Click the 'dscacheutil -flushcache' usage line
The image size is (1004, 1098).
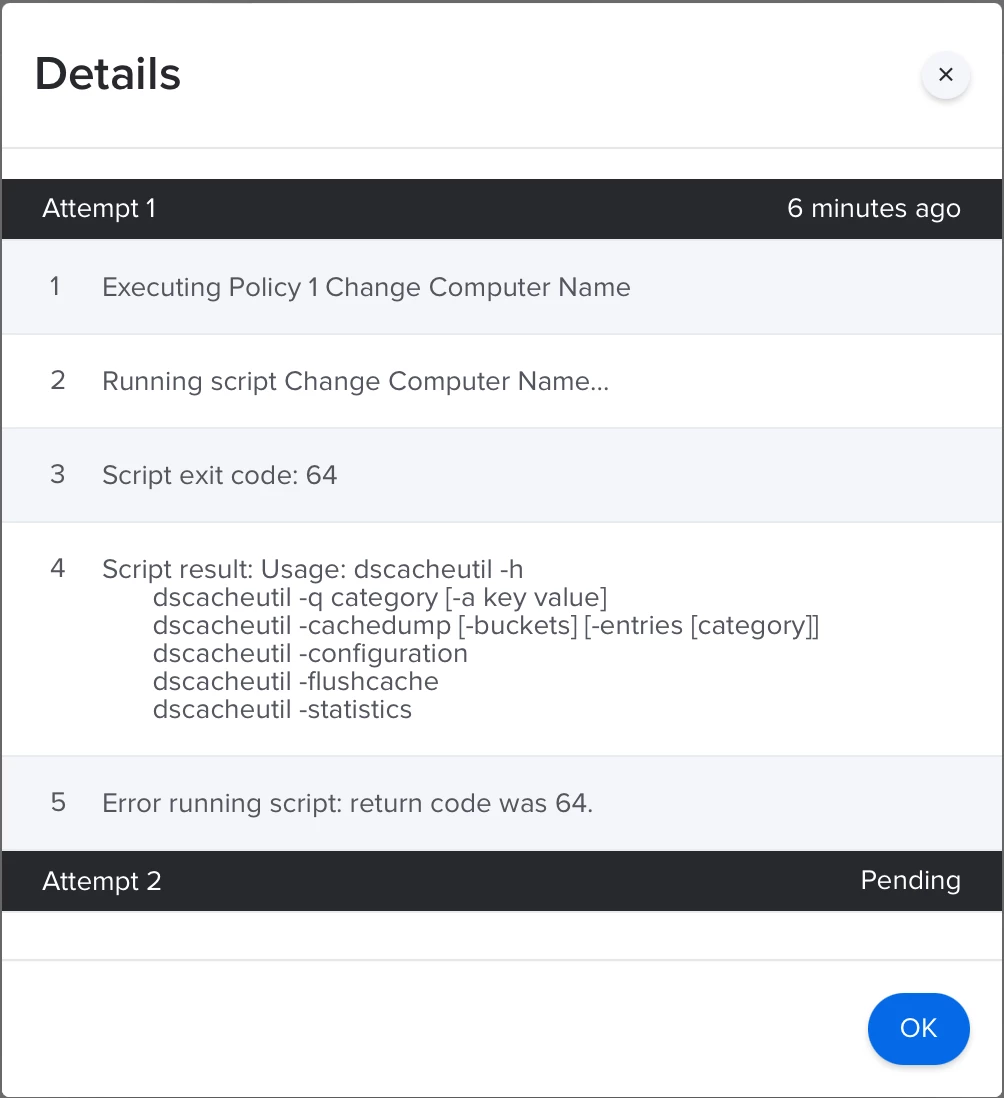pyautogui.click(x=295, y=681)
